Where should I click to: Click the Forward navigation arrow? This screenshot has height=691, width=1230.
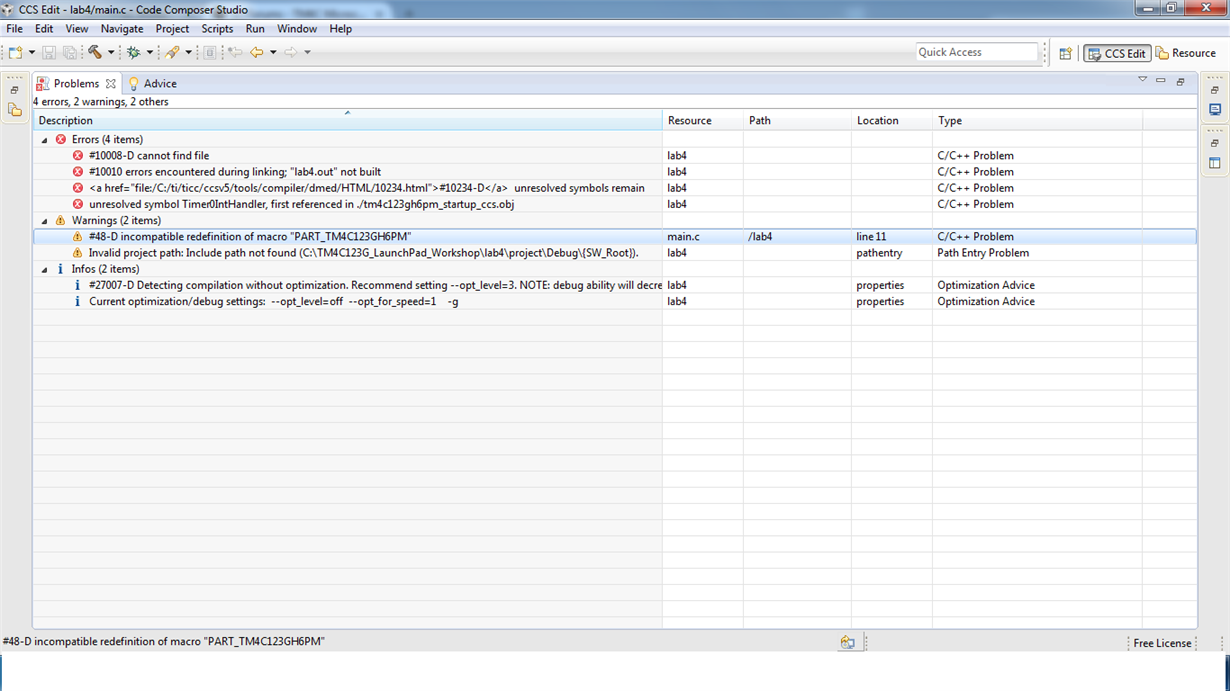[291, 52]
